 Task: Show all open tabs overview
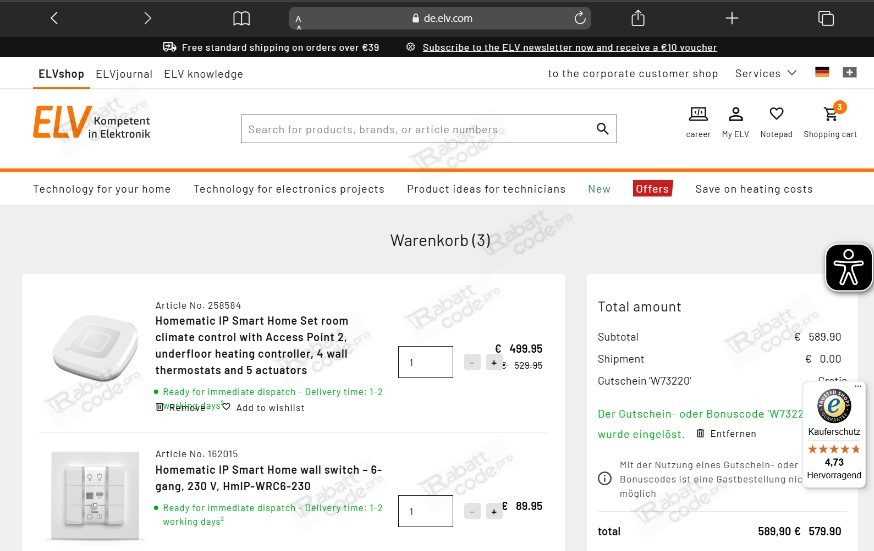pyautogui.click(x=826, y=18)
